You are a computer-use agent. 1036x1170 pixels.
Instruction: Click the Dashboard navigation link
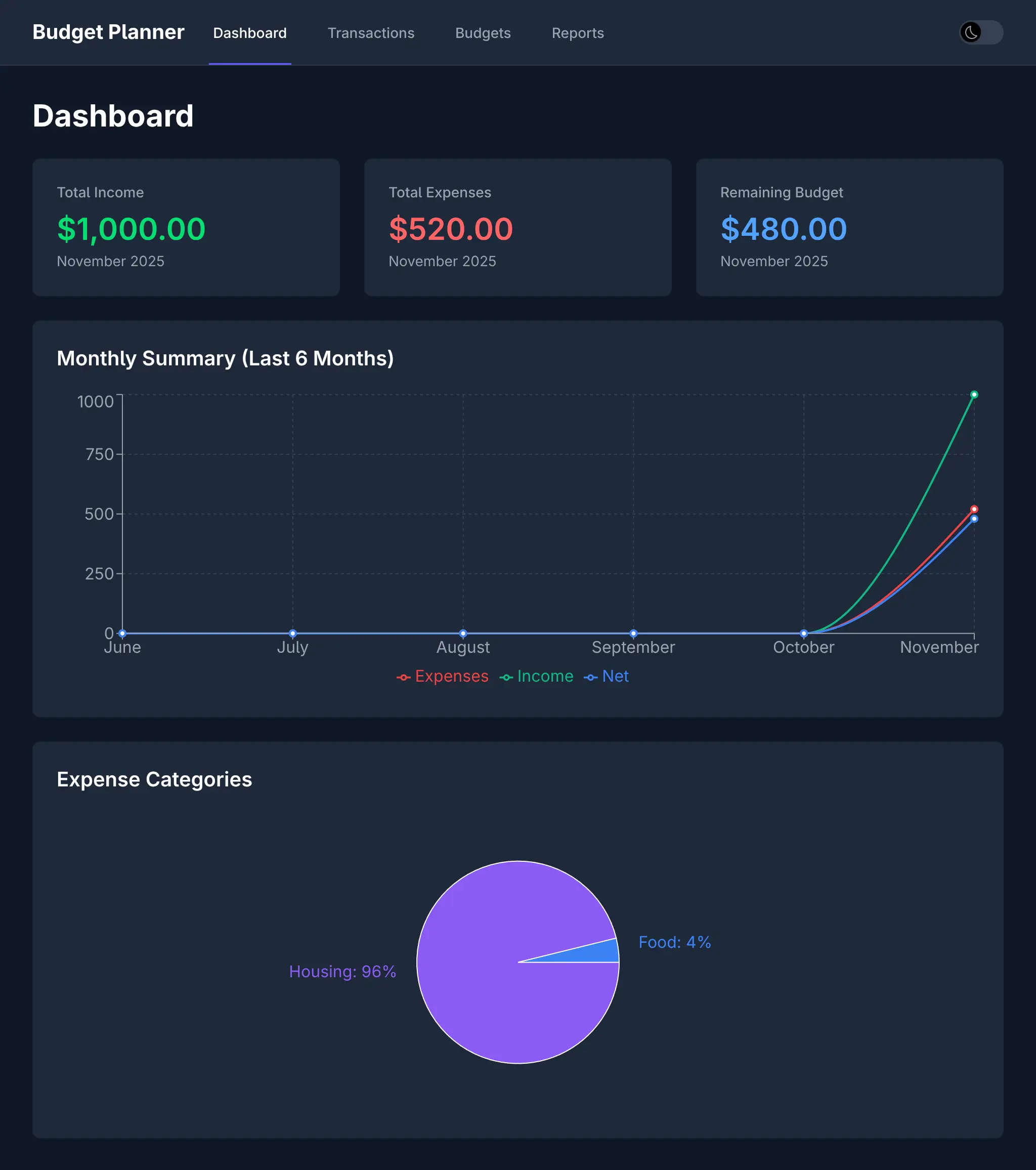[x=250, y=33]
